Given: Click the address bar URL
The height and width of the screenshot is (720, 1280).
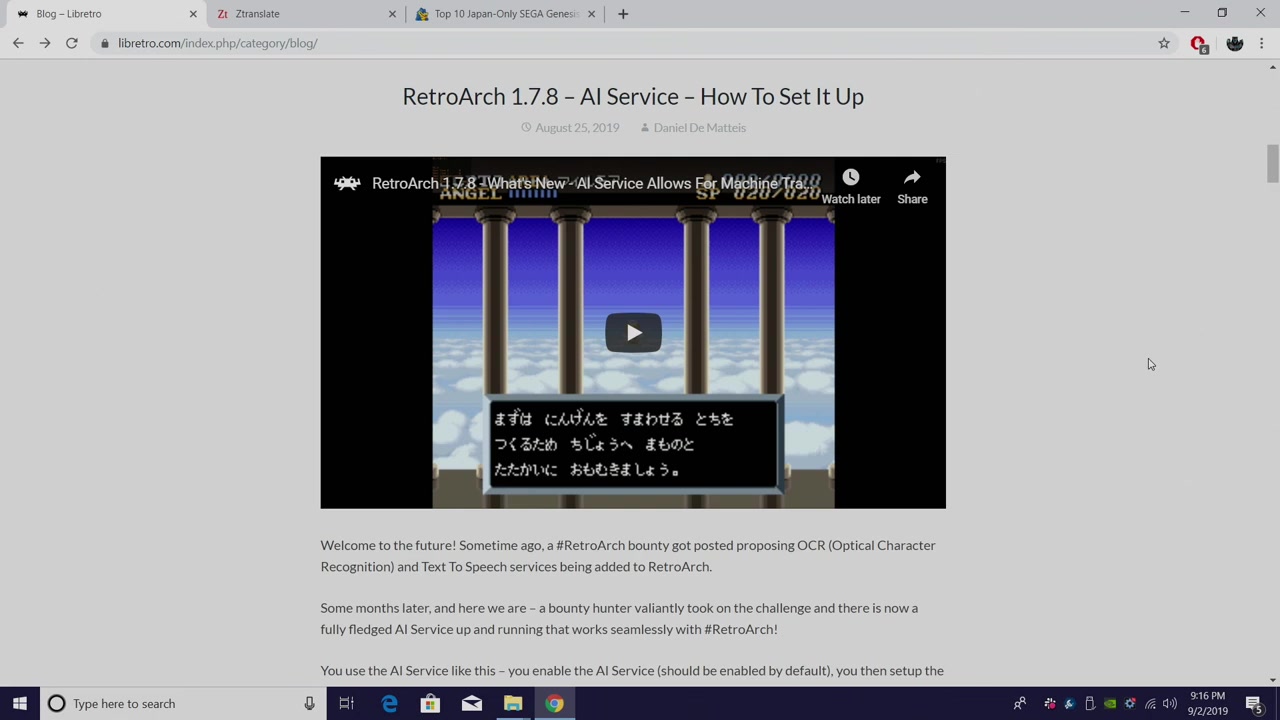Looking at the screenshot, I should pyautogui.click(x=217, y=43).
